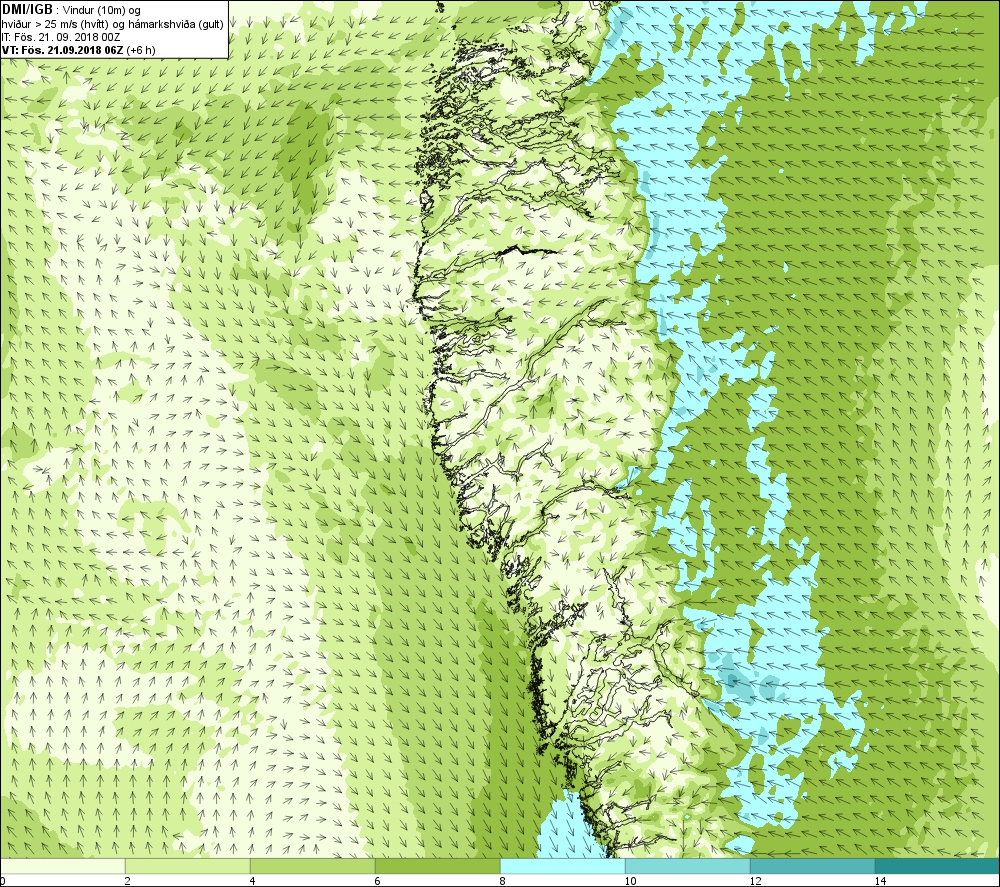
Task: Click the "Vindur (10m) og" text
Action: tap(102, 11)
